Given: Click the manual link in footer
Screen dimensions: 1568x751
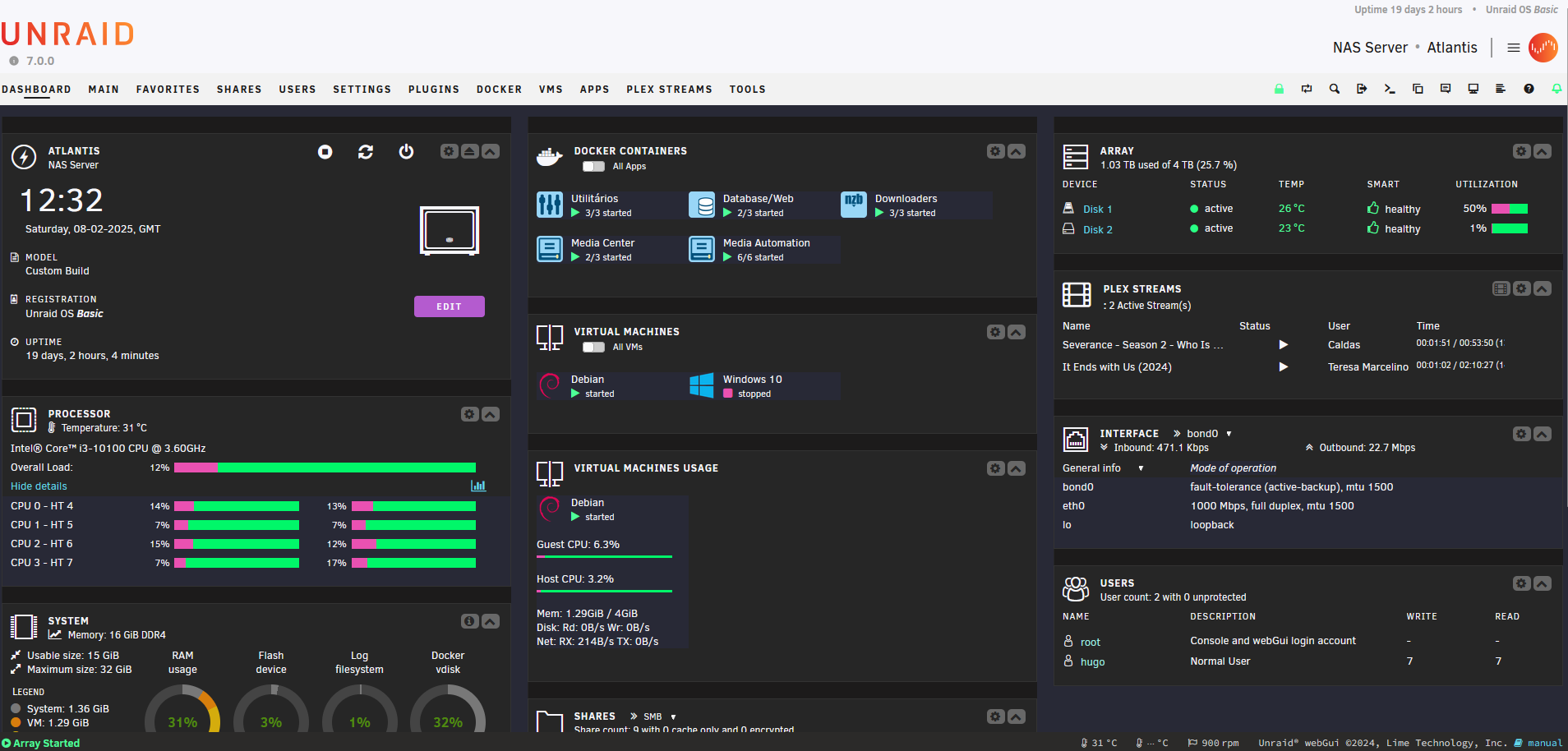Looking at the screenshot, I should (1544, 743).
